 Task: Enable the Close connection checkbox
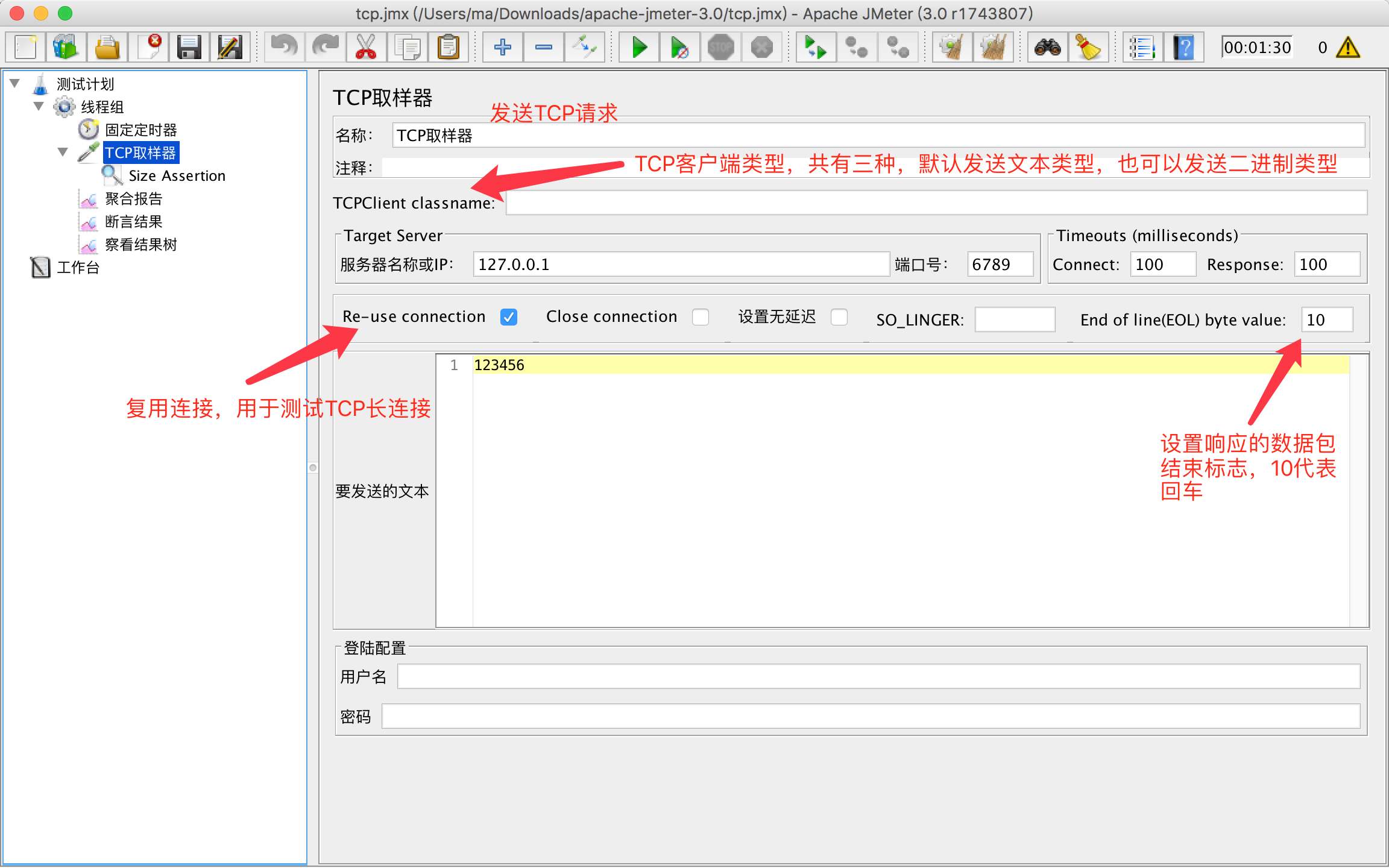click(x=701, y=317)
